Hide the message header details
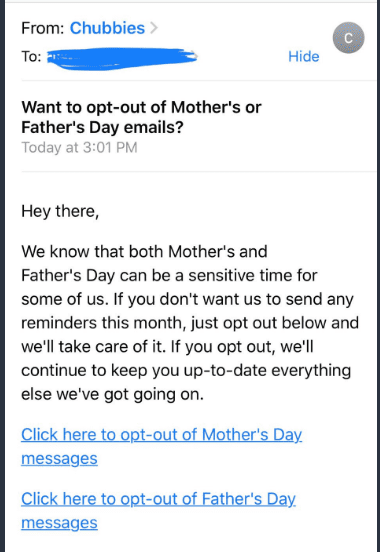The width and height of the screenshot is (380, 552). point(304,56)
